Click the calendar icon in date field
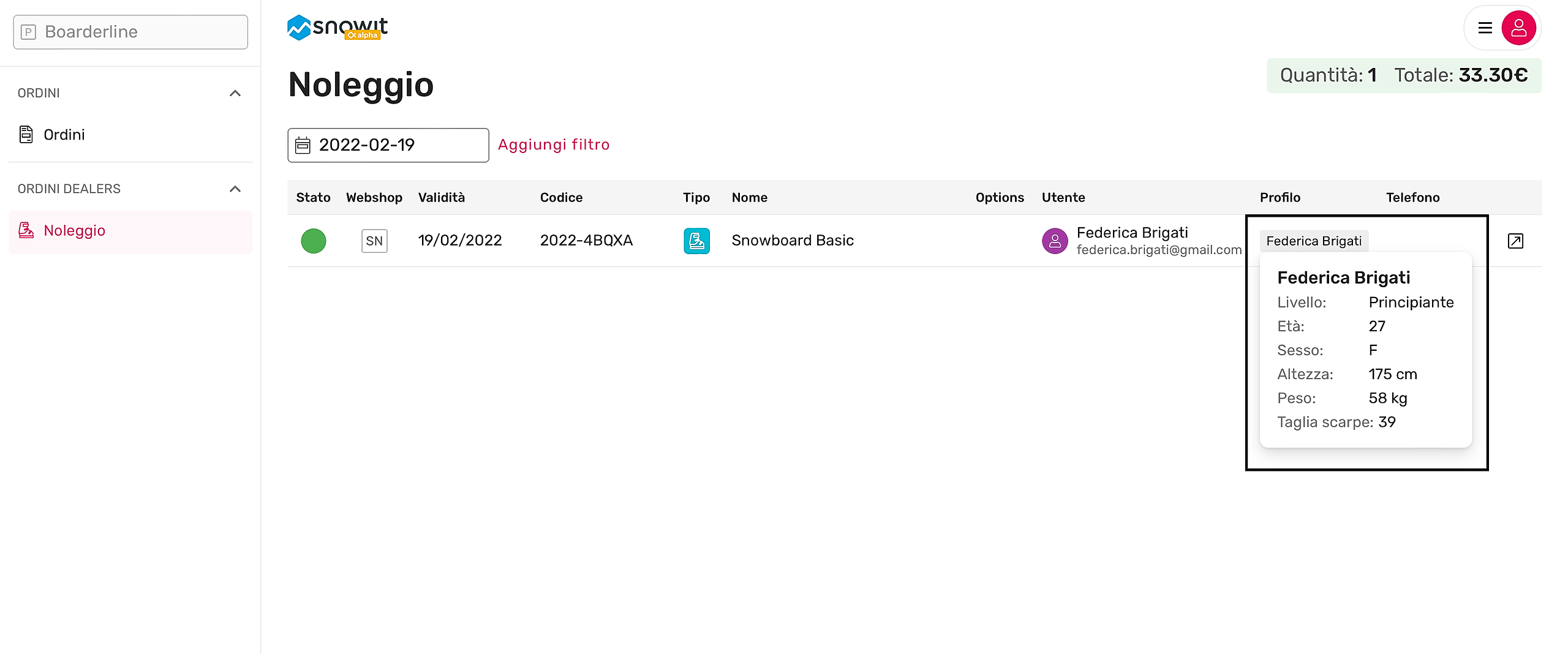Screen dimensions: 1568x654 tap(303, 145)
